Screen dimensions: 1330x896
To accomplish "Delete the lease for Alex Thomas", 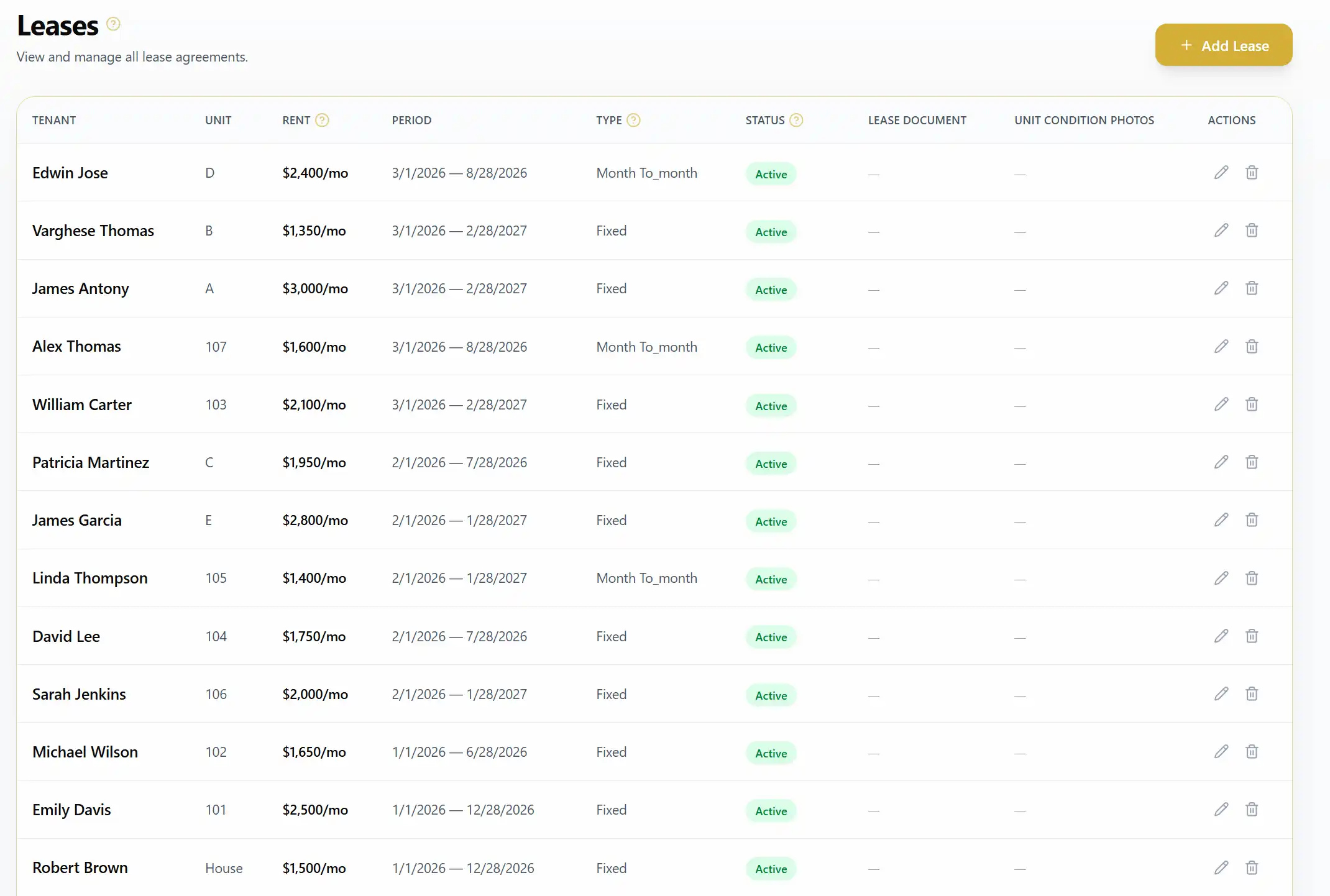I will tap(1252, 346).
